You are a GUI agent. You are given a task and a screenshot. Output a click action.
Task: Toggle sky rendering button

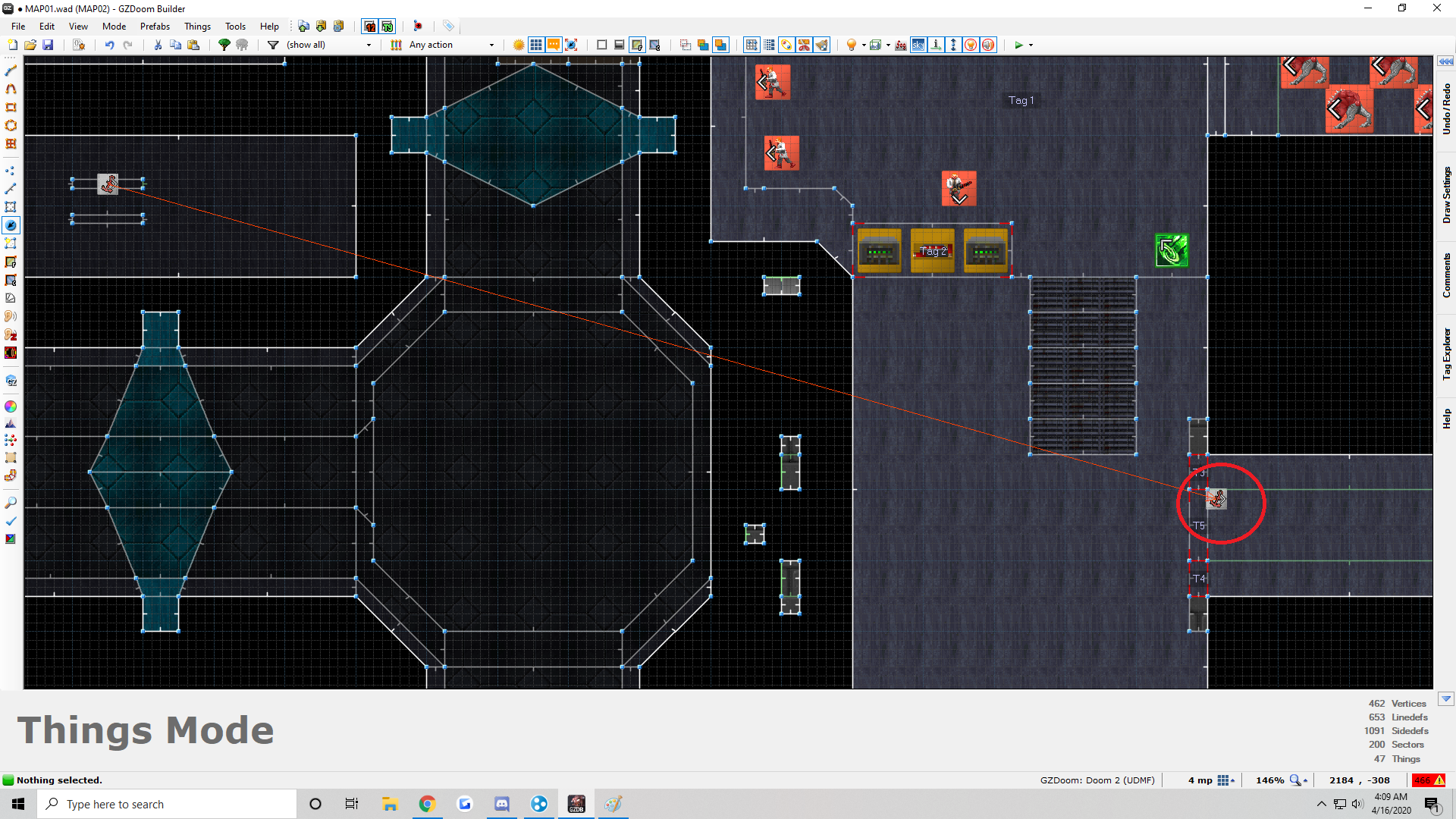(918, 45)
